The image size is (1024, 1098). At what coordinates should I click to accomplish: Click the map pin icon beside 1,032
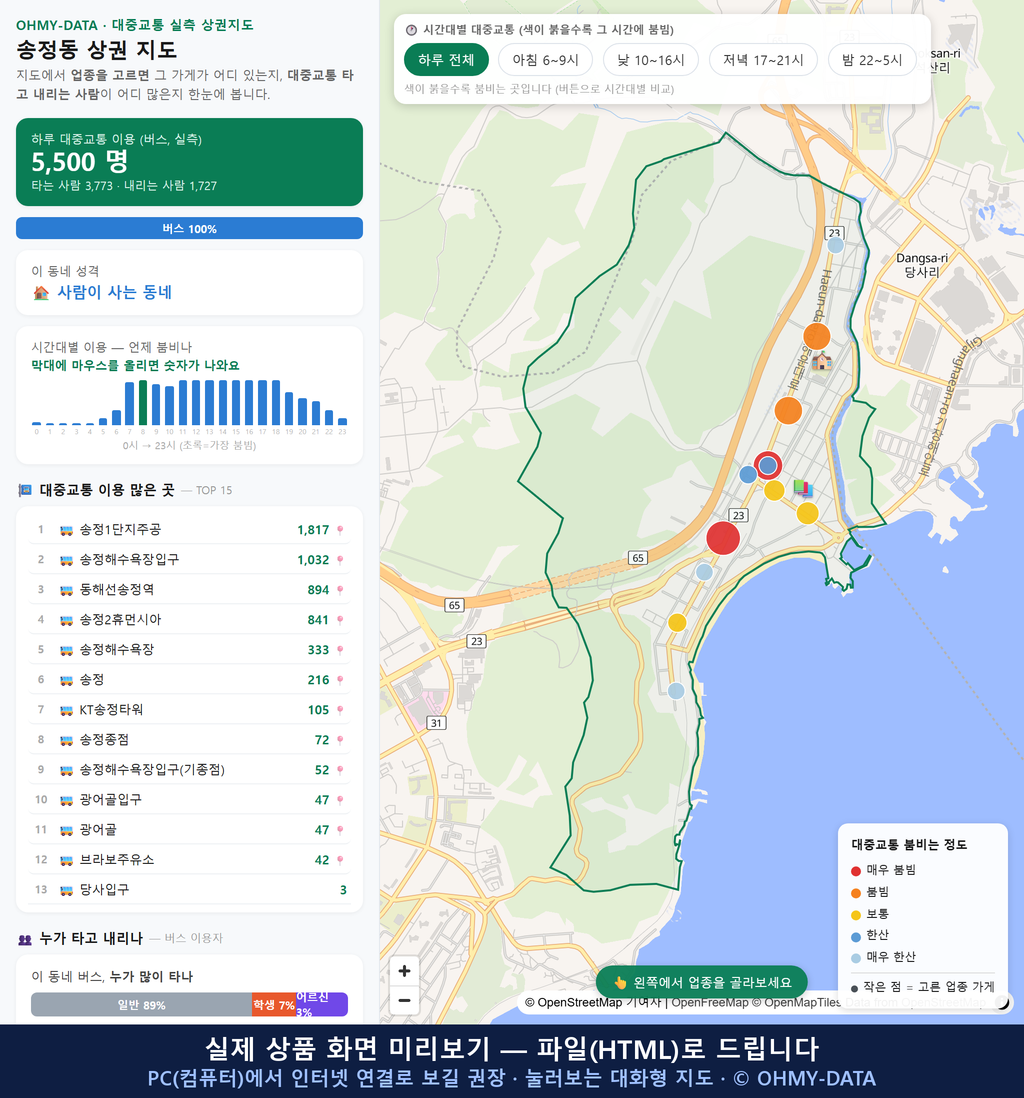tap(340, 560)
